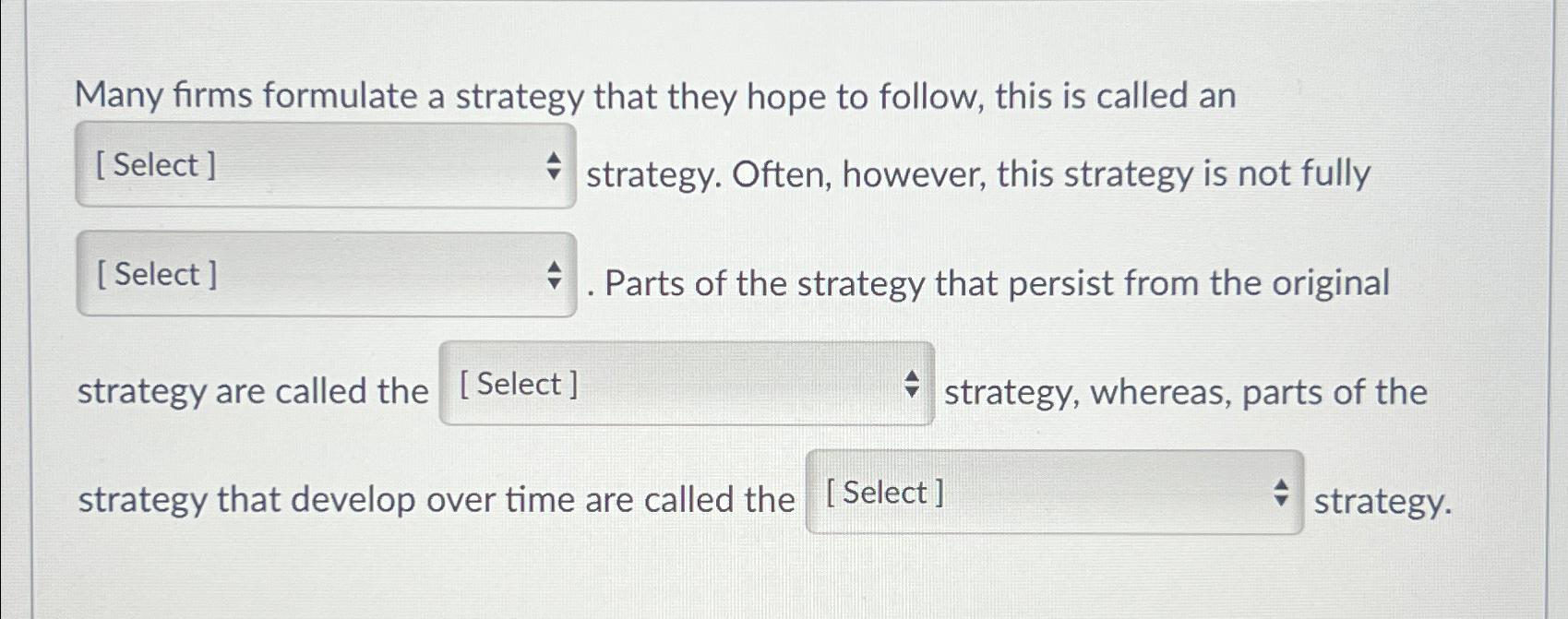Click the arrow icon on the third dropdown
Image resolution: width=1568 pixels, height=619 pixels.
pos(912,387)
